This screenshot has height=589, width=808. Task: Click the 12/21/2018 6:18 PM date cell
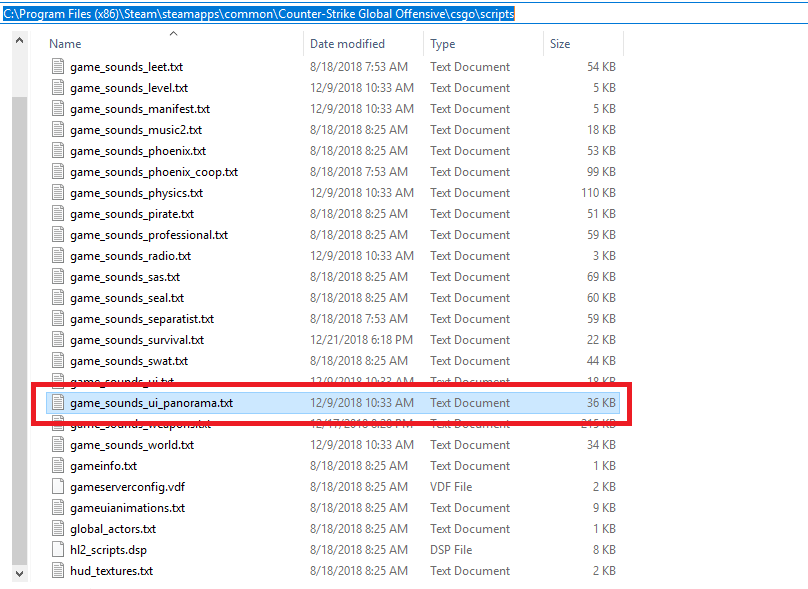361,340
